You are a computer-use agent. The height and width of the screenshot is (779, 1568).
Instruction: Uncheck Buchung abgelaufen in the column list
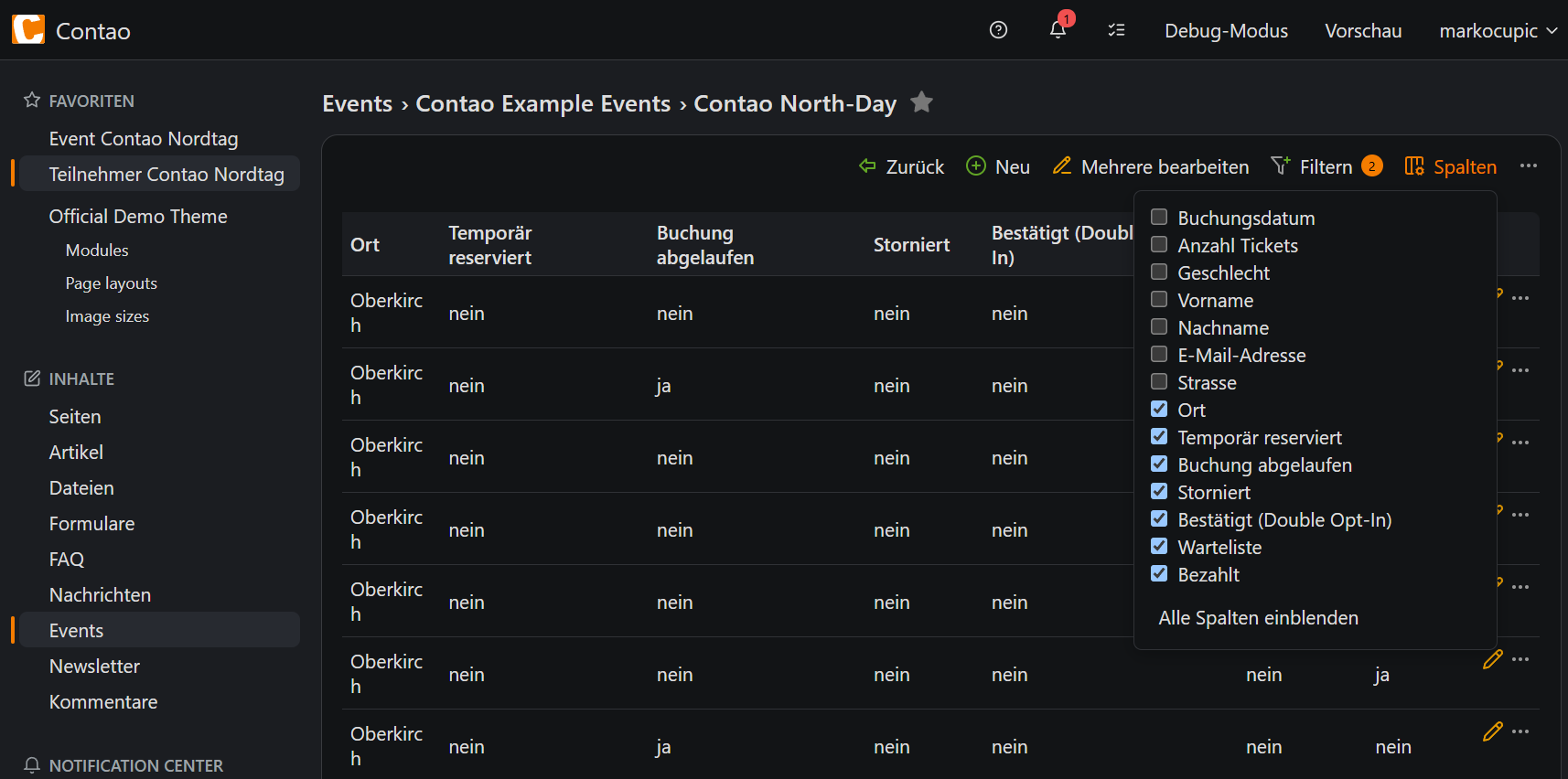[x=1159, y=464]
